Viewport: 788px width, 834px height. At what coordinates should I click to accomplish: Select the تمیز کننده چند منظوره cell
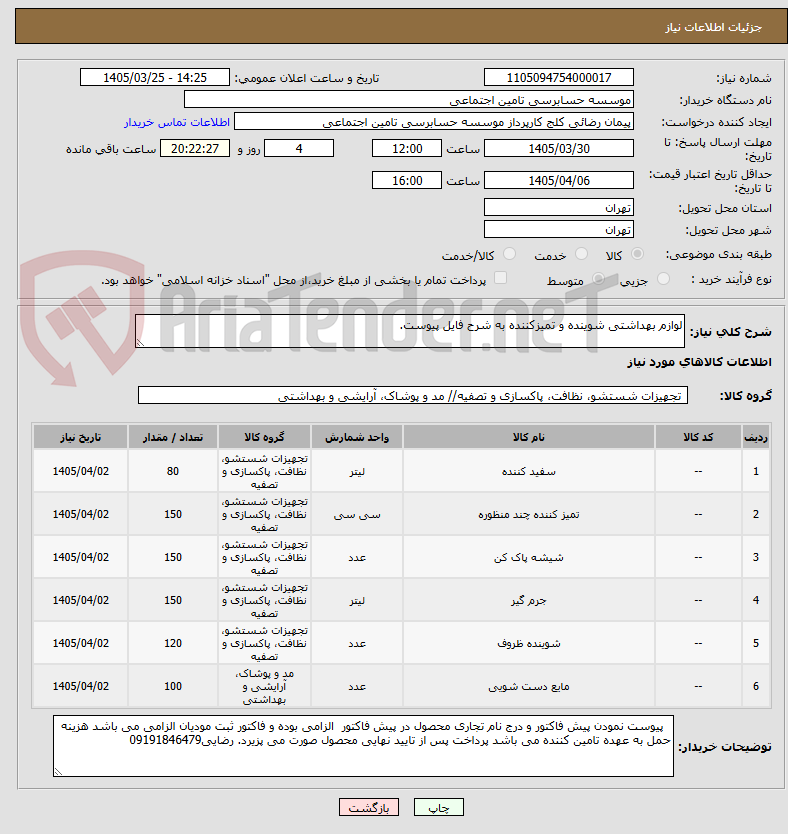point(529,514)
